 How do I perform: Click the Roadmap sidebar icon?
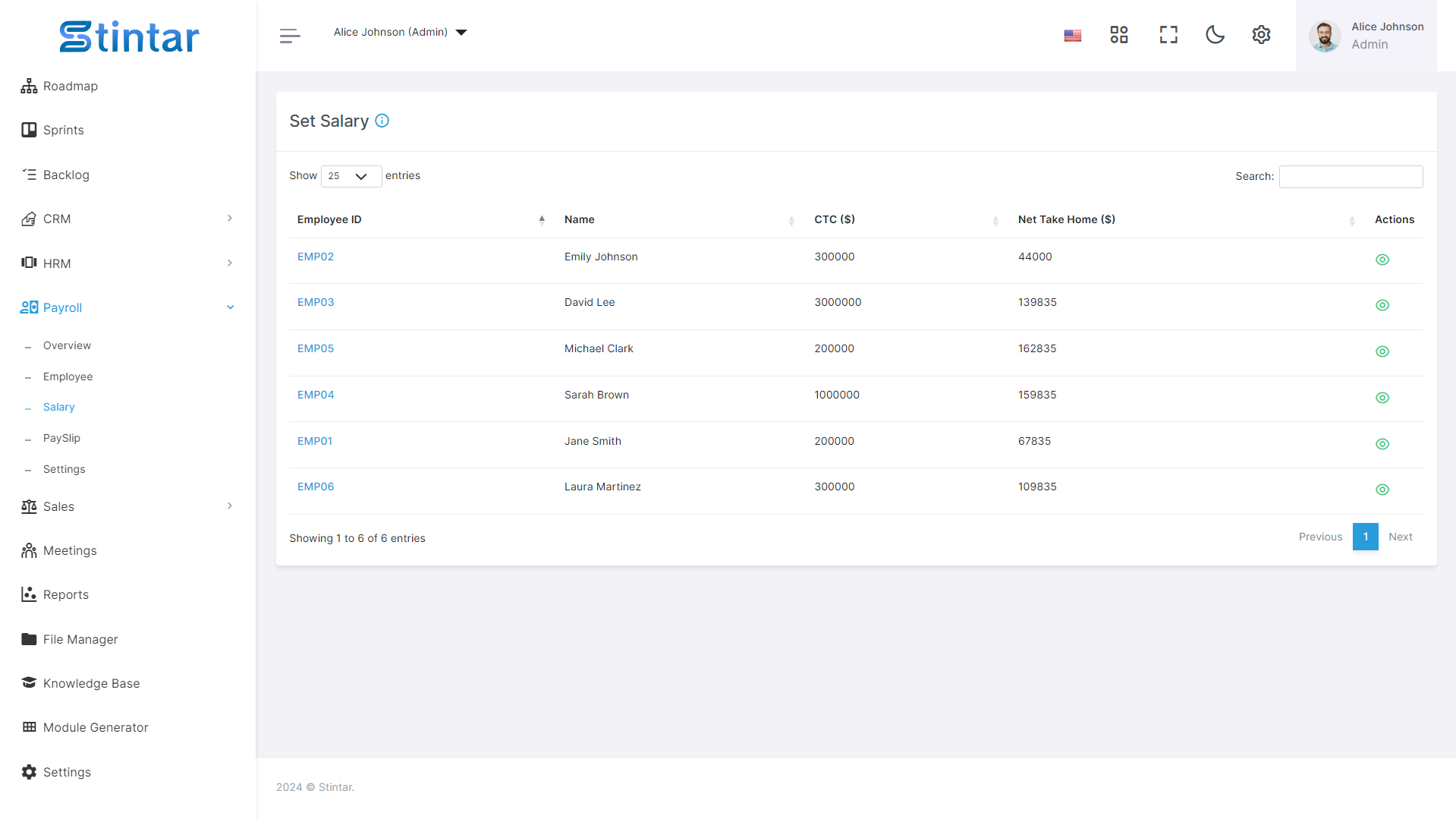click(29, 86)
